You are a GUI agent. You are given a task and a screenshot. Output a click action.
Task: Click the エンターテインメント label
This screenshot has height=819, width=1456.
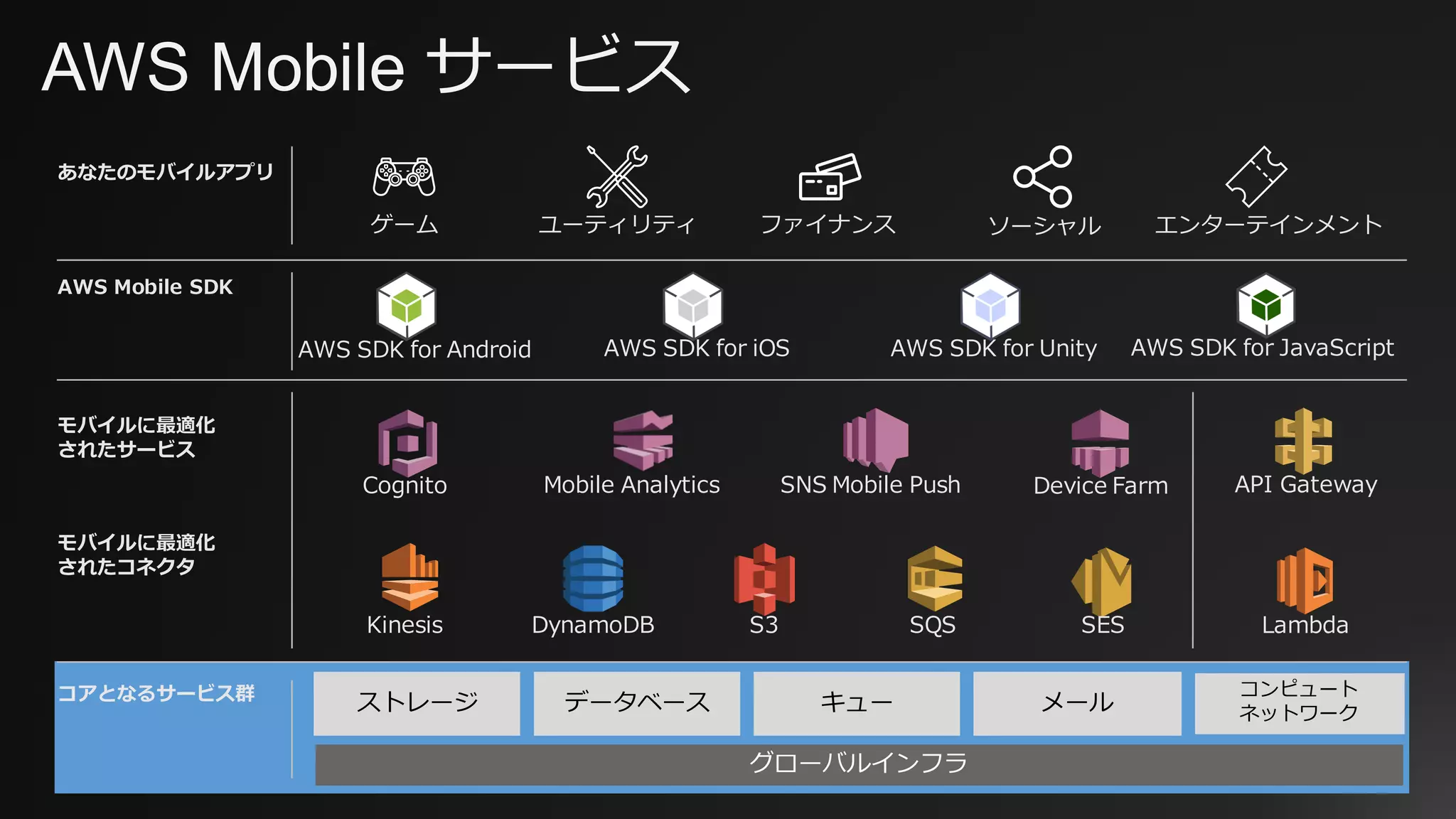click(x=1268, y=224)
